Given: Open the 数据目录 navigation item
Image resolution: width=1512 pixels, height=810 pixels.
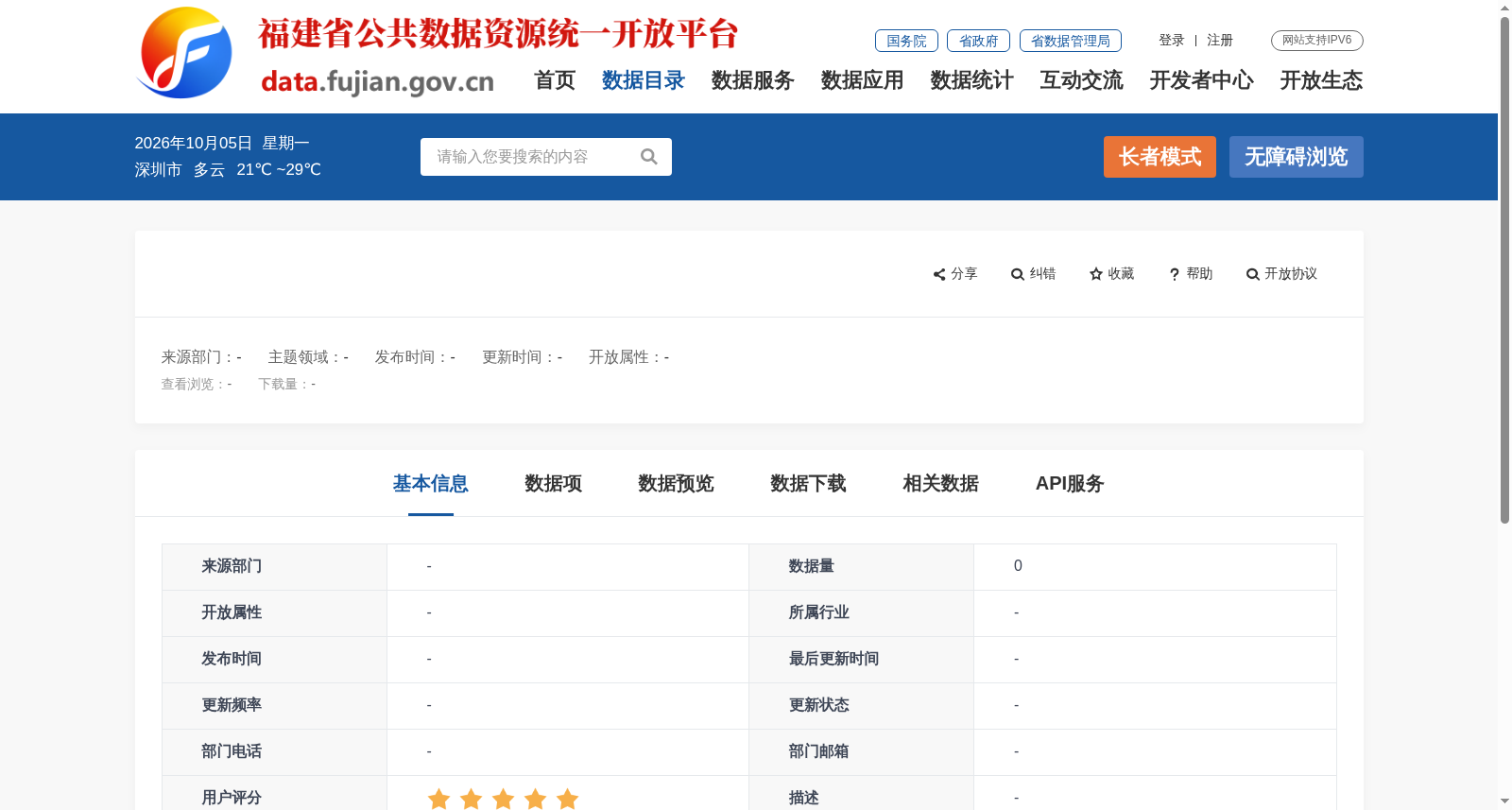Looking at the screenshot, I should pos(644,80).
